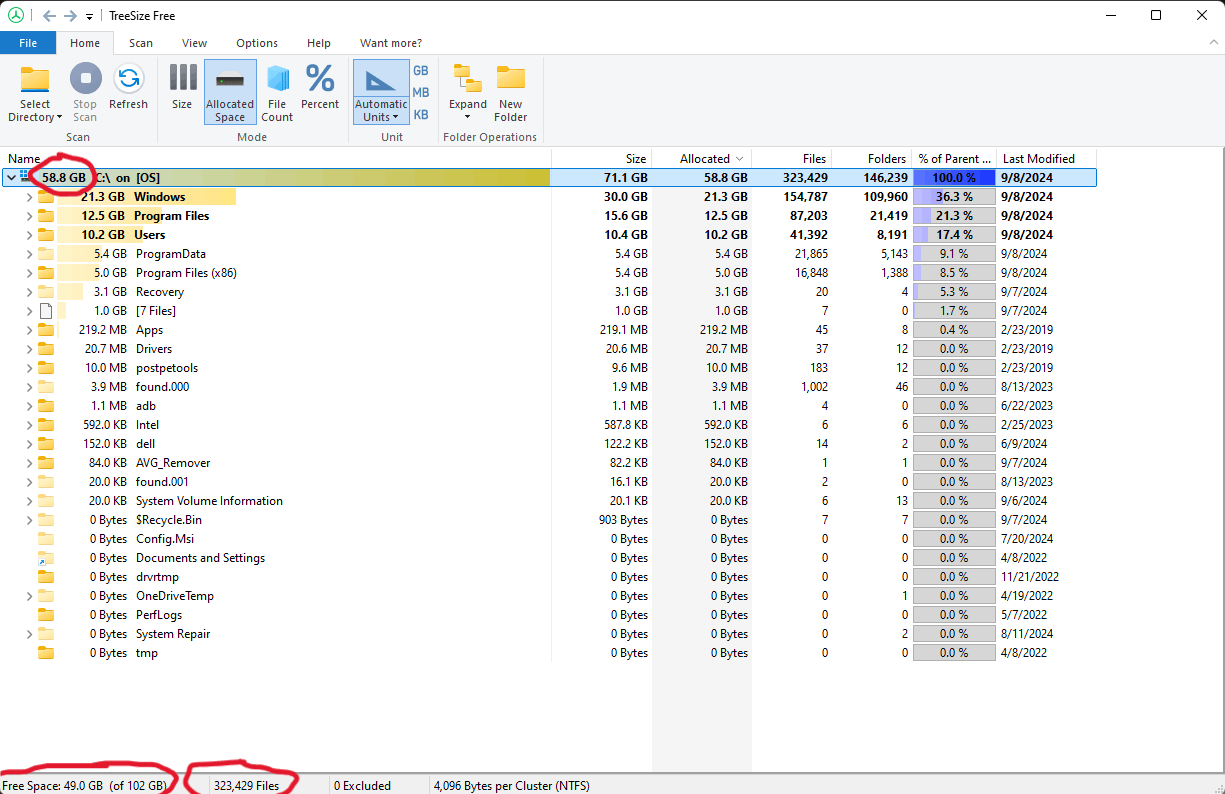Click the 21.3 % bar for Program Files
1225x794 pixels.
point(954,216)
